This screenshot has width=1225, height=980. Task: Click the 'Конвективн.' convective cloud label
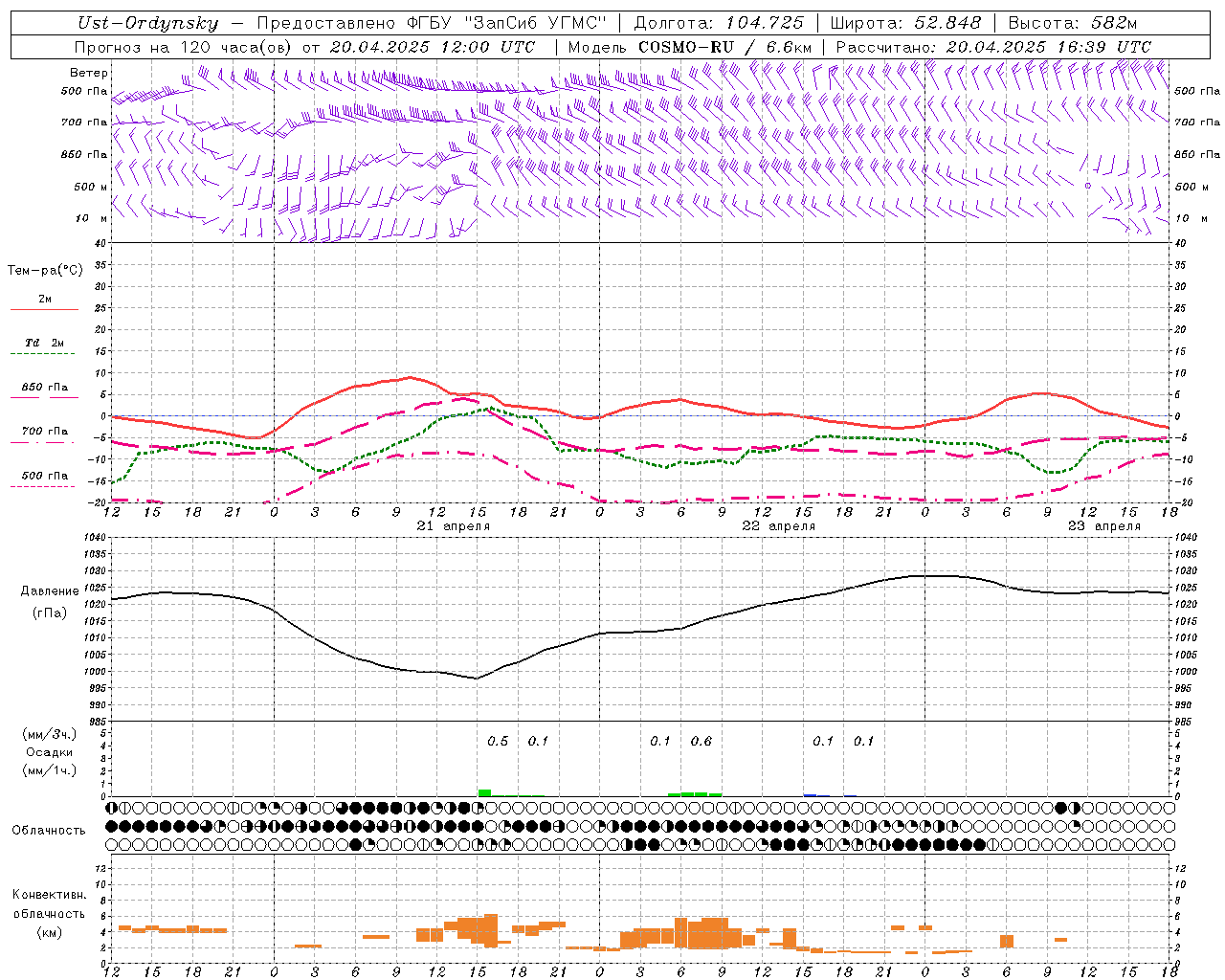click(x=50, y=895)
